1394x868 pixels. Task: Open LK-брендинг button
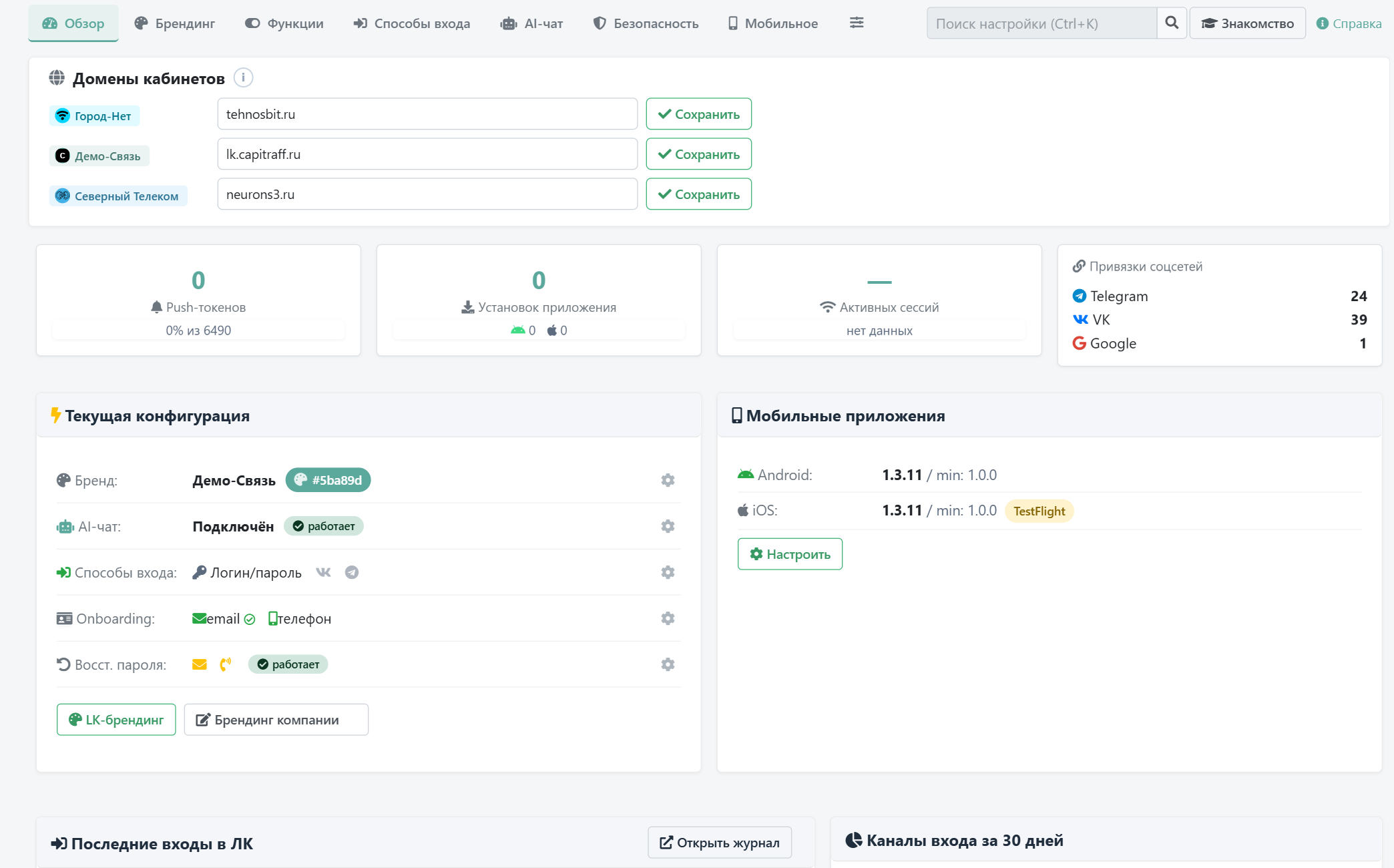[x=116, y=720]
